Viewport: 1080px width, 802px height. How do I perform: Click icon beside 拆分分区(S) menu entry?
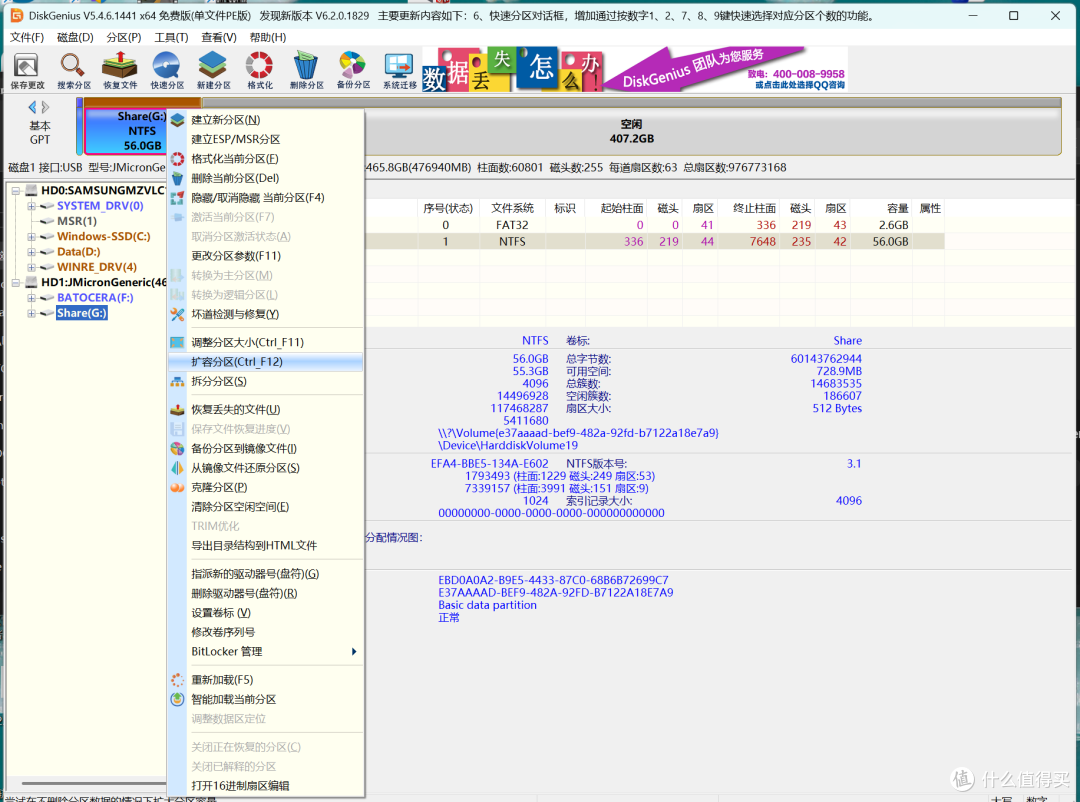[178, 381]
